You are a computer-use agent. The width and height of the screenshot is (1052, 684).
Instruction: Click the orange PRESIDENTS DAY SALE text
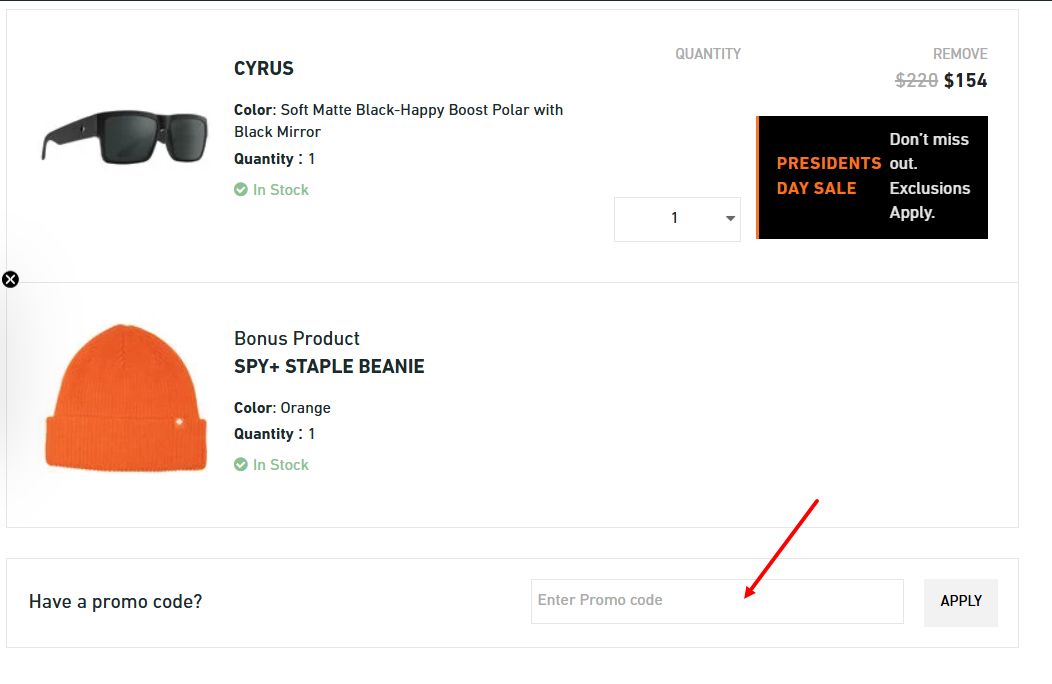click(829, 175)
